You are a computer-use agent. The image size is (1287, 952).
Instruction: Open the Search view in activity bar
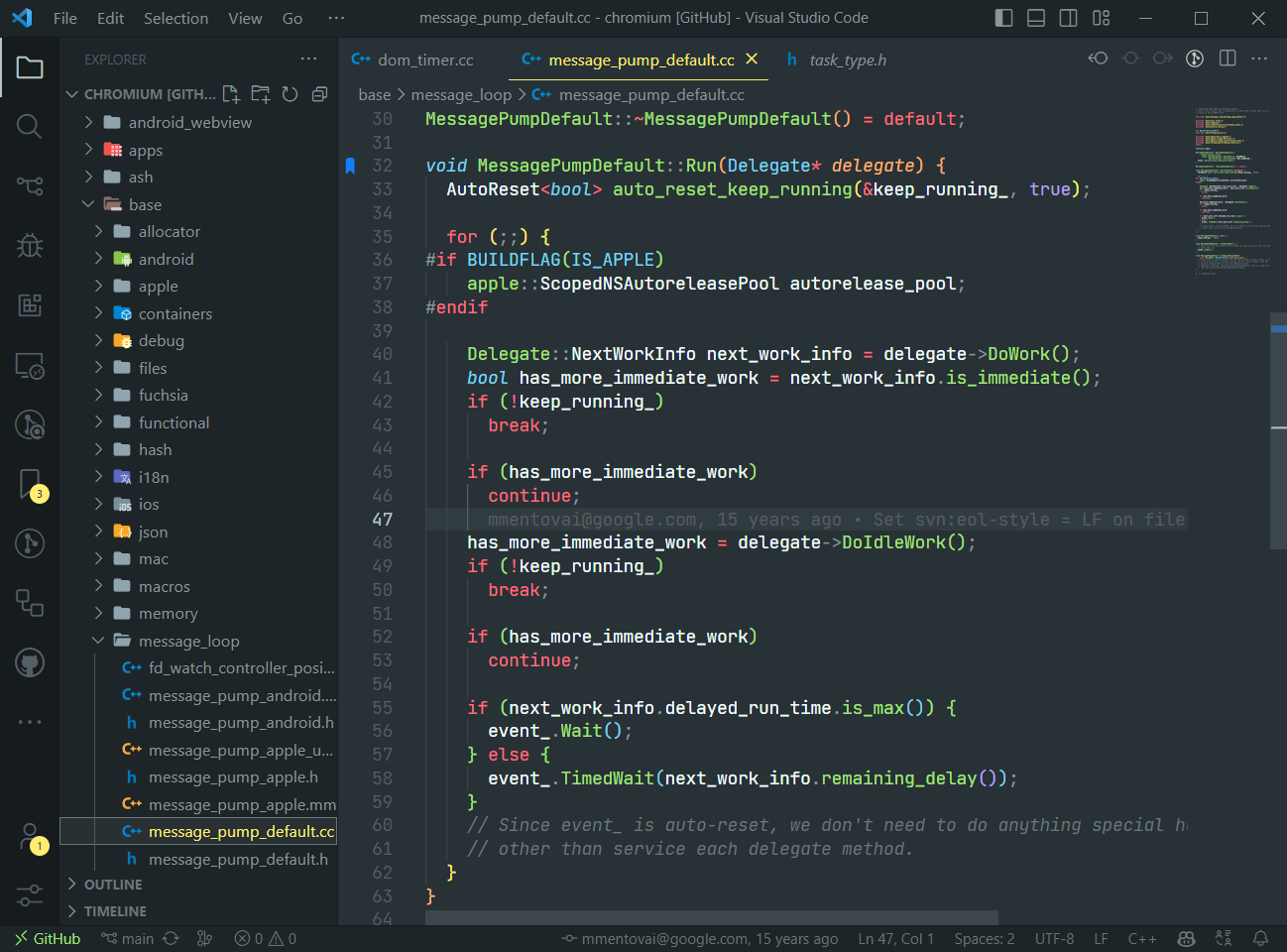(x=30, y=126)
